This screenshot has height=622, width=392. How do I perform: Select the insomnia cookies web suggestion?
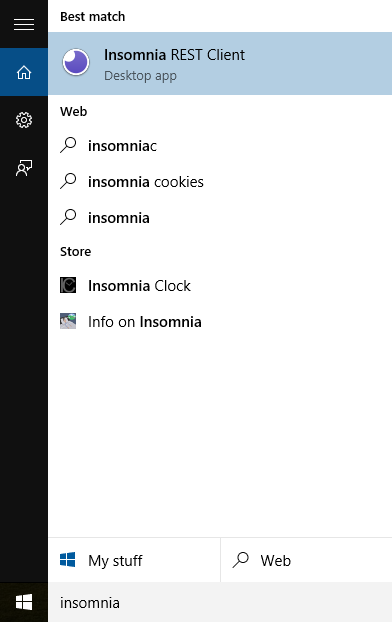click(220, 182)
